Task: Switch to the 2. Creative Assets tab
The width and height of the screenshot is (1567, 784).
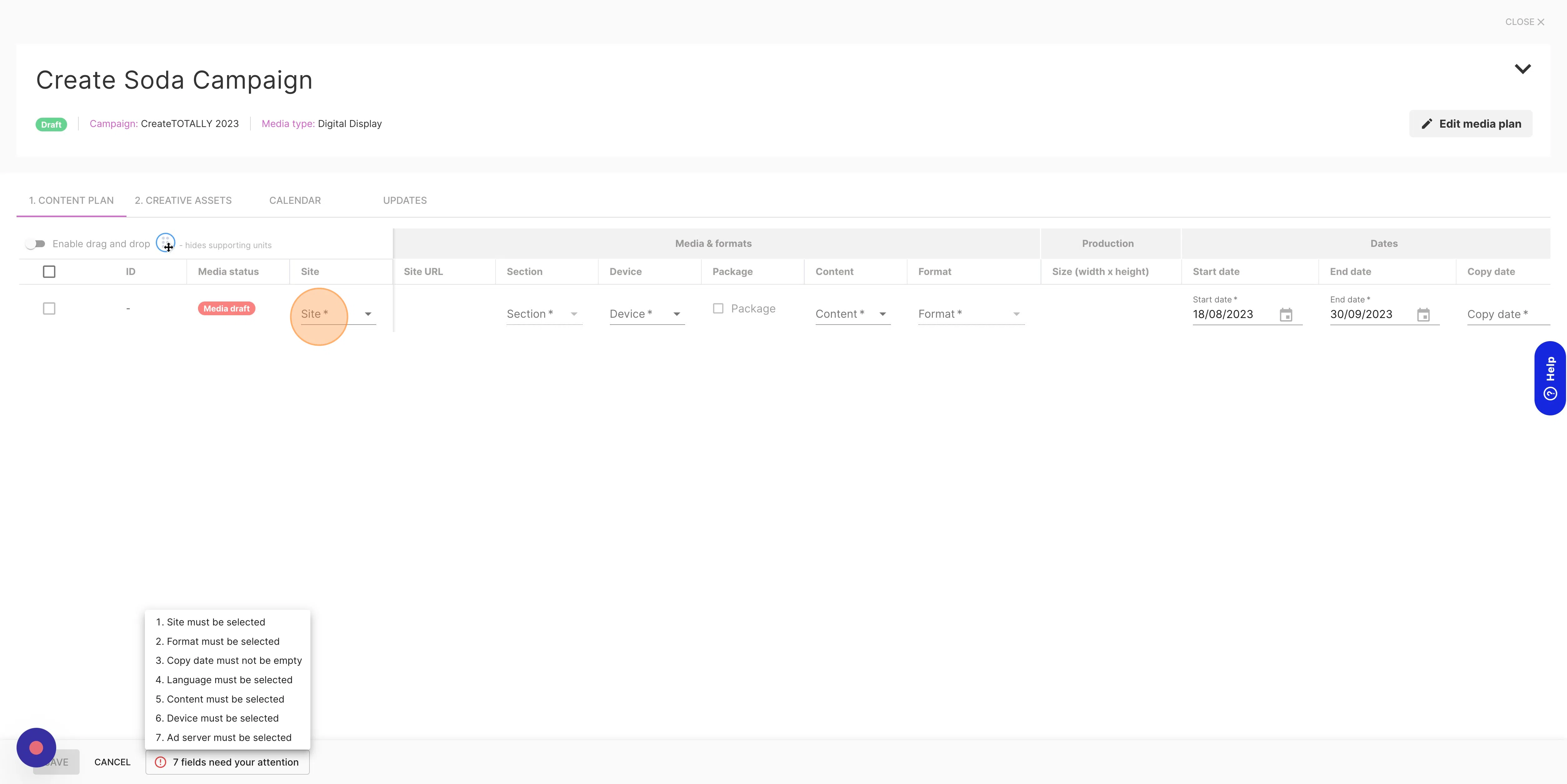Action: click(x=183, y=200)
